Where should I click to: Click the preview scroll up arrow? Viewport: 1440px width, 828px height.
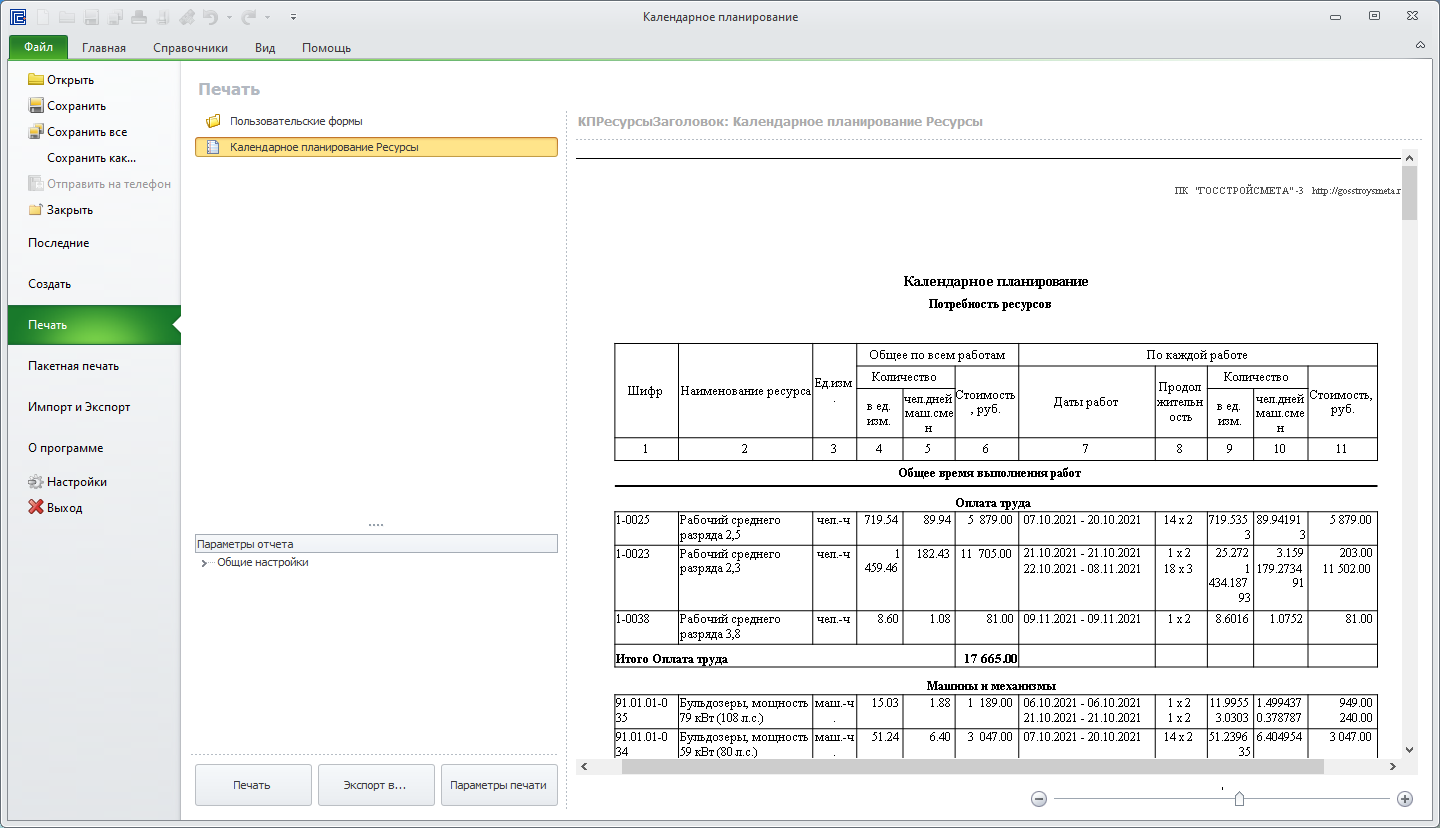[x=1410, y=158]
